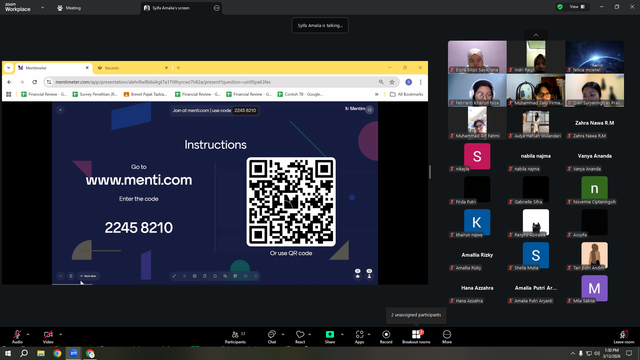Click Chrome's reload icon
The width and height of the screenshot is (640, 360).
(x=35, y=82)
